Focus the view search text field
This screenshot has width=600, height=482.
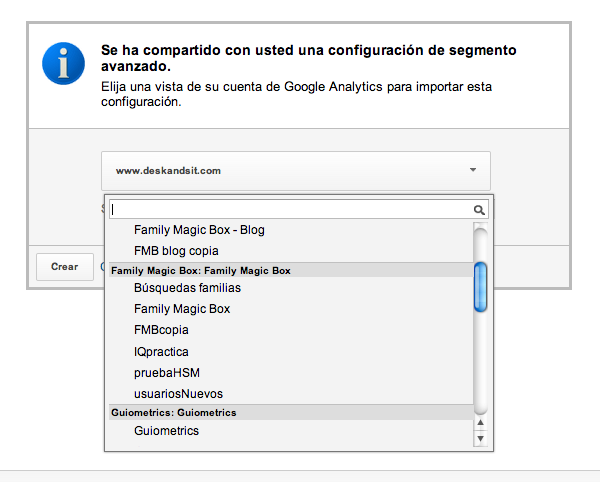coord(290,210)
